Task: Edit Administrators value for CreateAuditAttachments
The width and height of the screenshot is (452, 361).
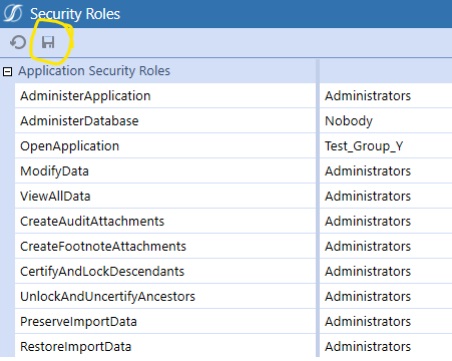Action: [x=386, y=221]
